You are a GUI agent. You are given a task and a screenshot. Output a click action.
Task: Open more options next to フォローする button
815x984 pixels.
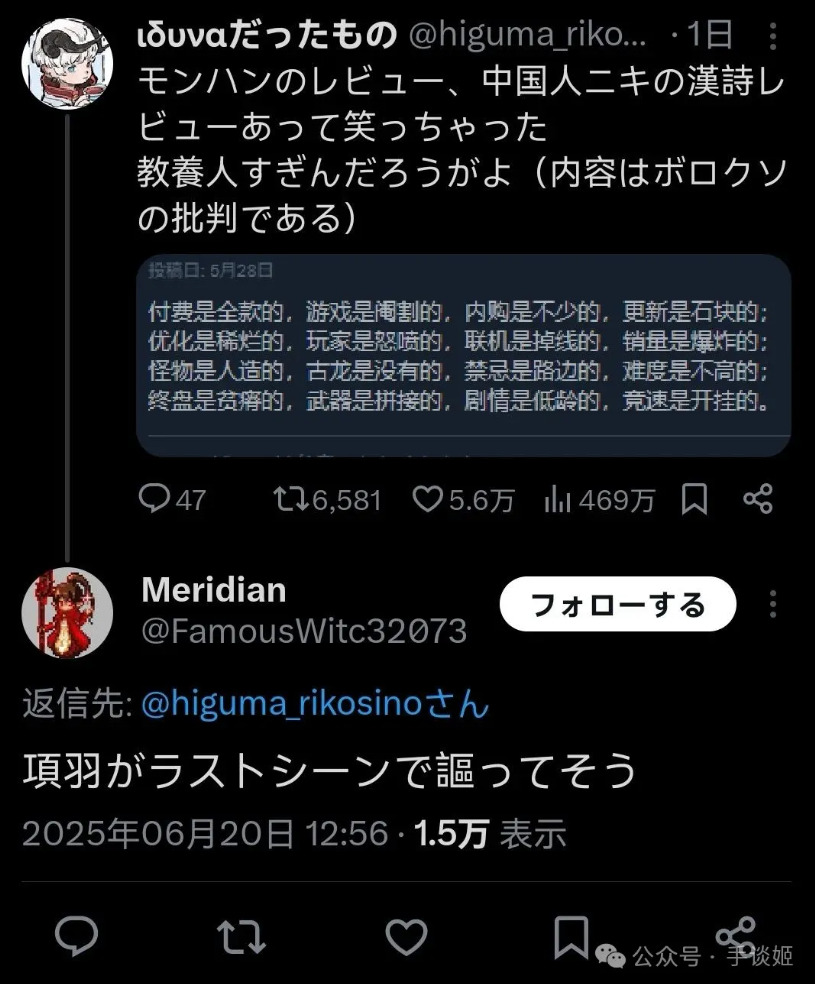(x=773, y=604)
